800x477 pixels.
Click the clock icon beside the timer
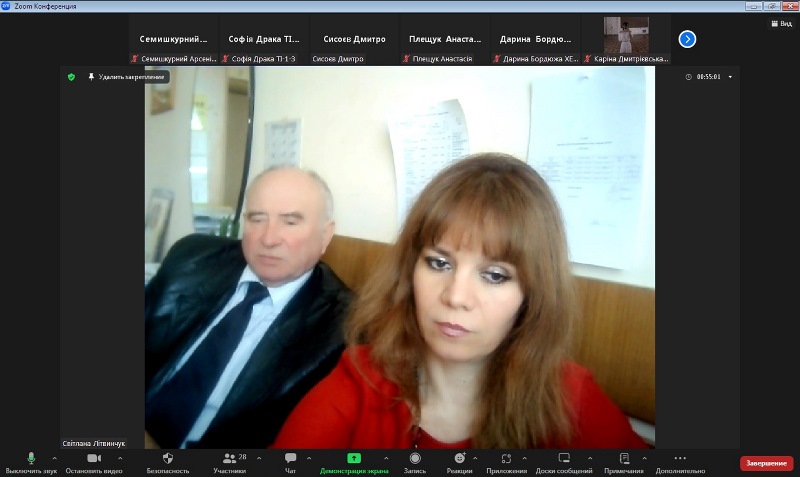tap(688, 77)
